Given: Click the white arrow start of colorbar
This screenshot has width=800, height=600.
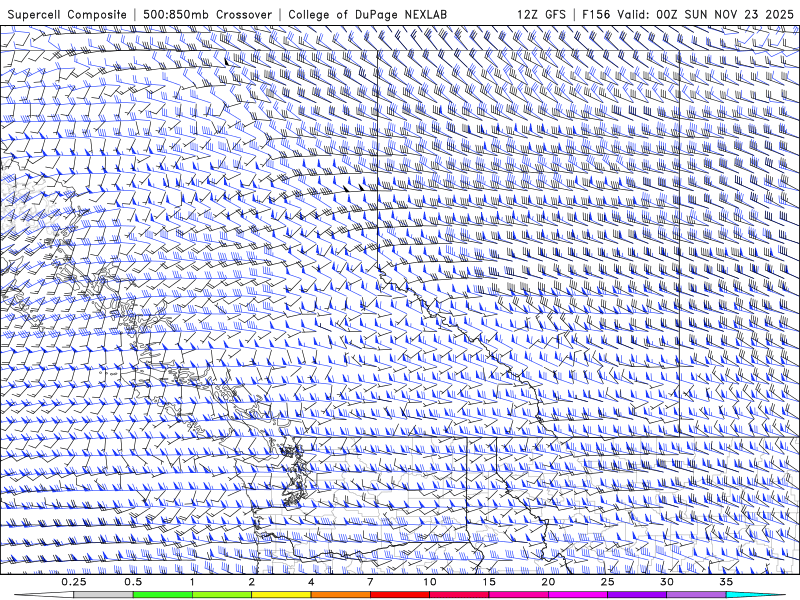Looking at the screenshot, I should click(x=43, y=595).
